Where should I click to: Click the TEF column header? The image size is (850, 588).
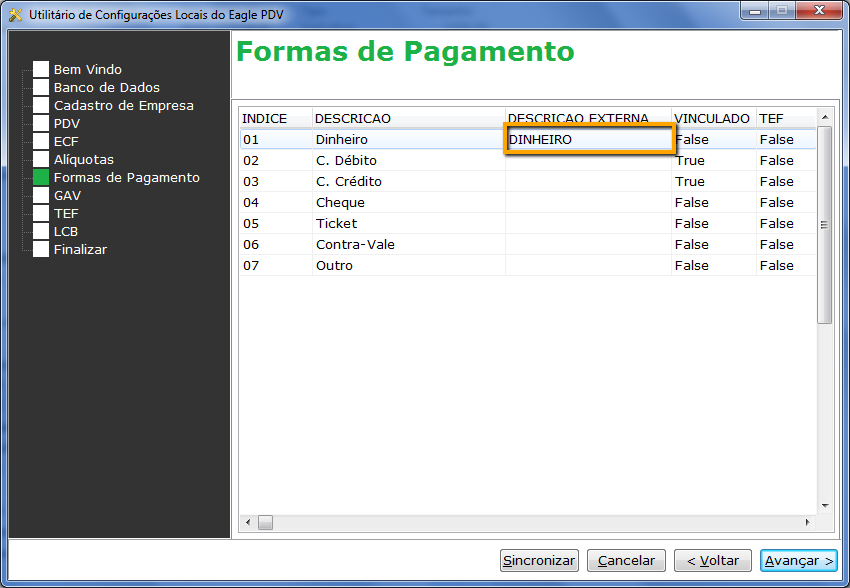click(786, 118)
